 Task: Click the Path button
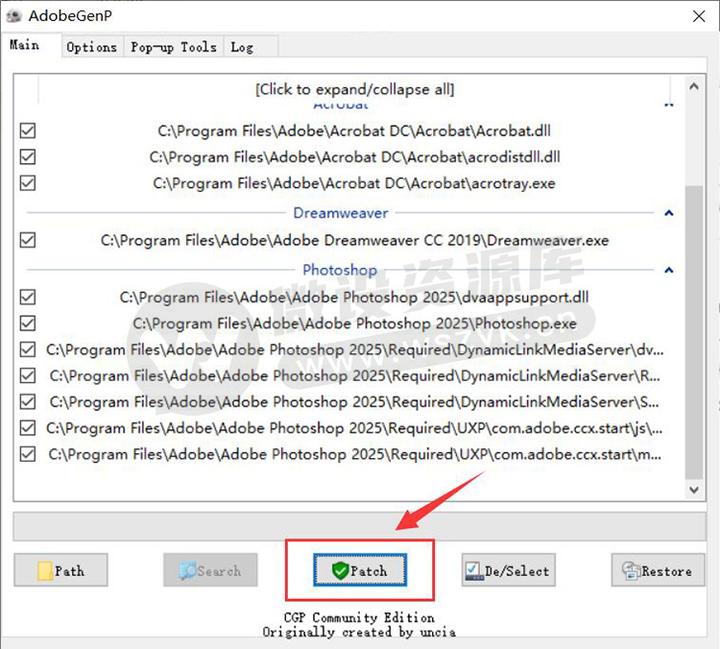[61, 570]
